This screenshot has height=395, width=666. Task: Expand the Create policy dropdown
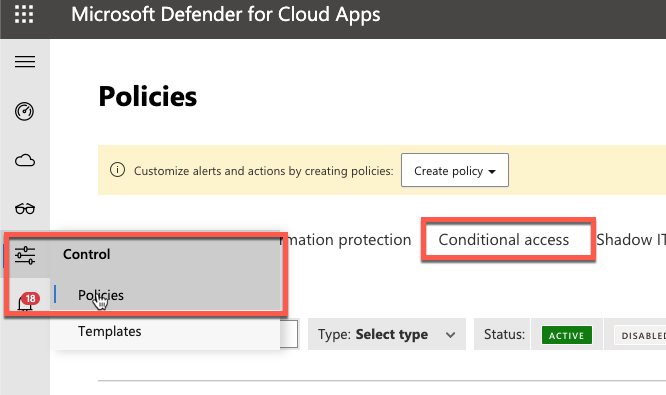pos(454,170)
